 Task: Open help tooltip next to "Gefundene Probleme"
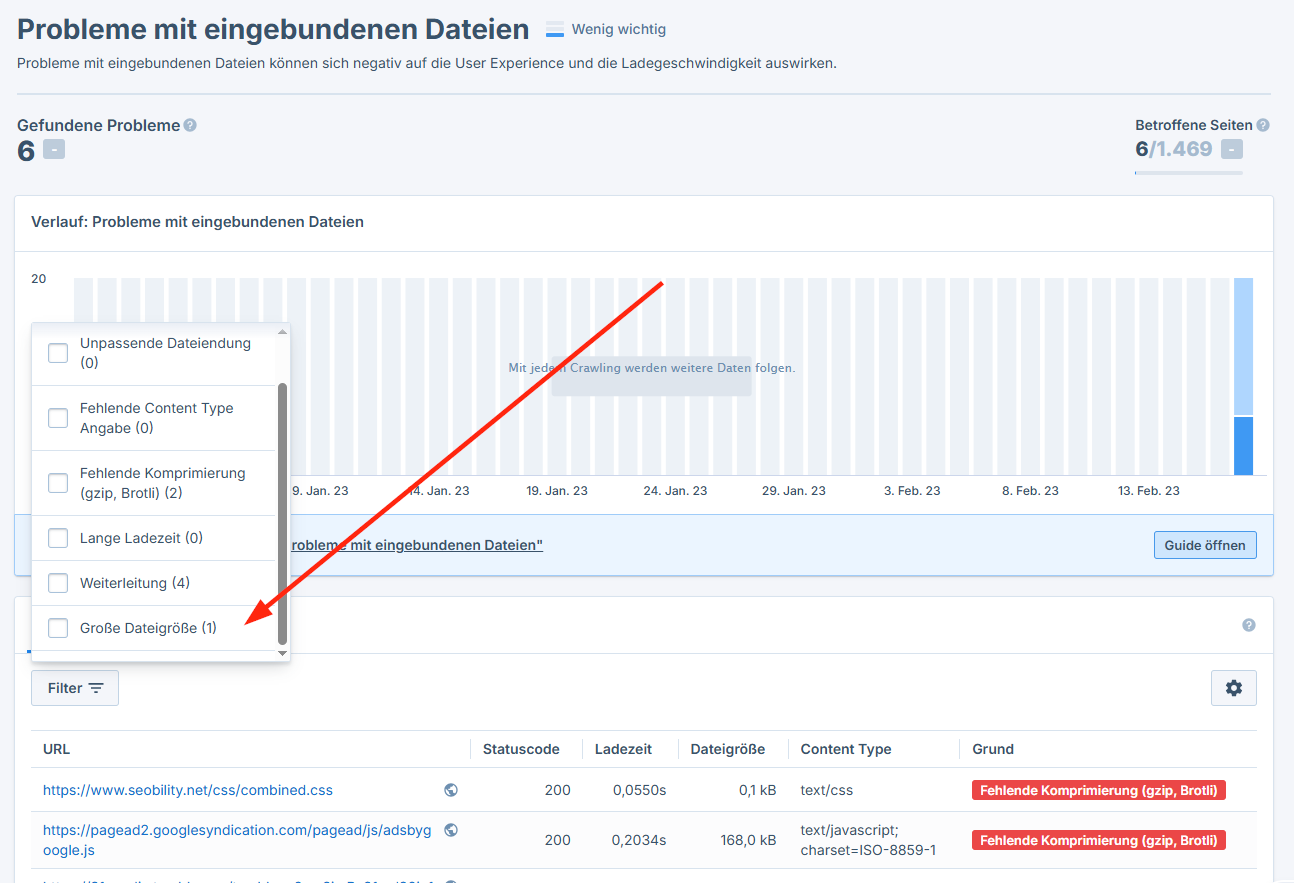coord(190,125)
